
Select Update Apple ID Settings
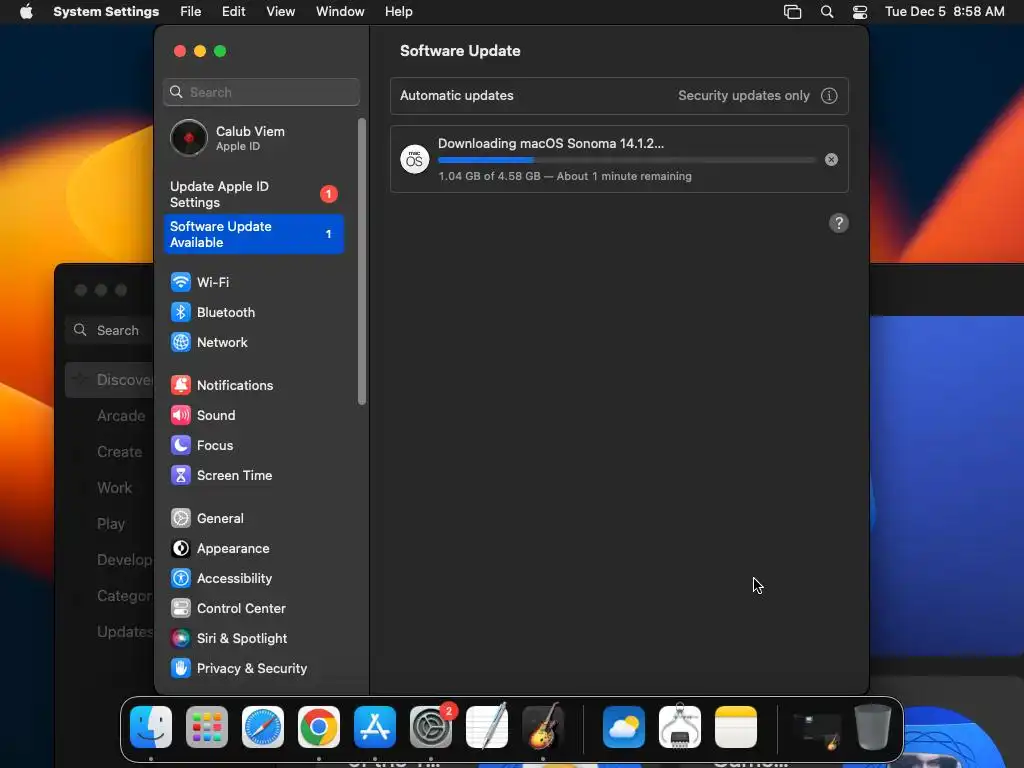[x=253, y=195]
